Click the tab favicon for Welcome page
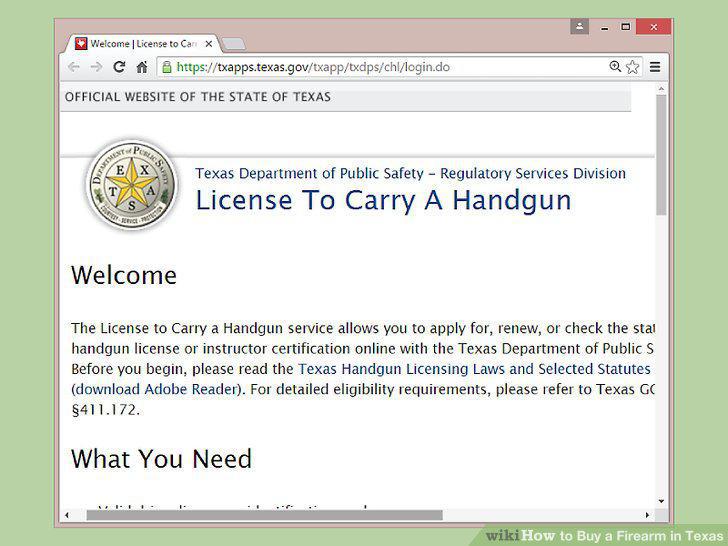The height and width of the screenshot is (546, 728). point(81,44)
